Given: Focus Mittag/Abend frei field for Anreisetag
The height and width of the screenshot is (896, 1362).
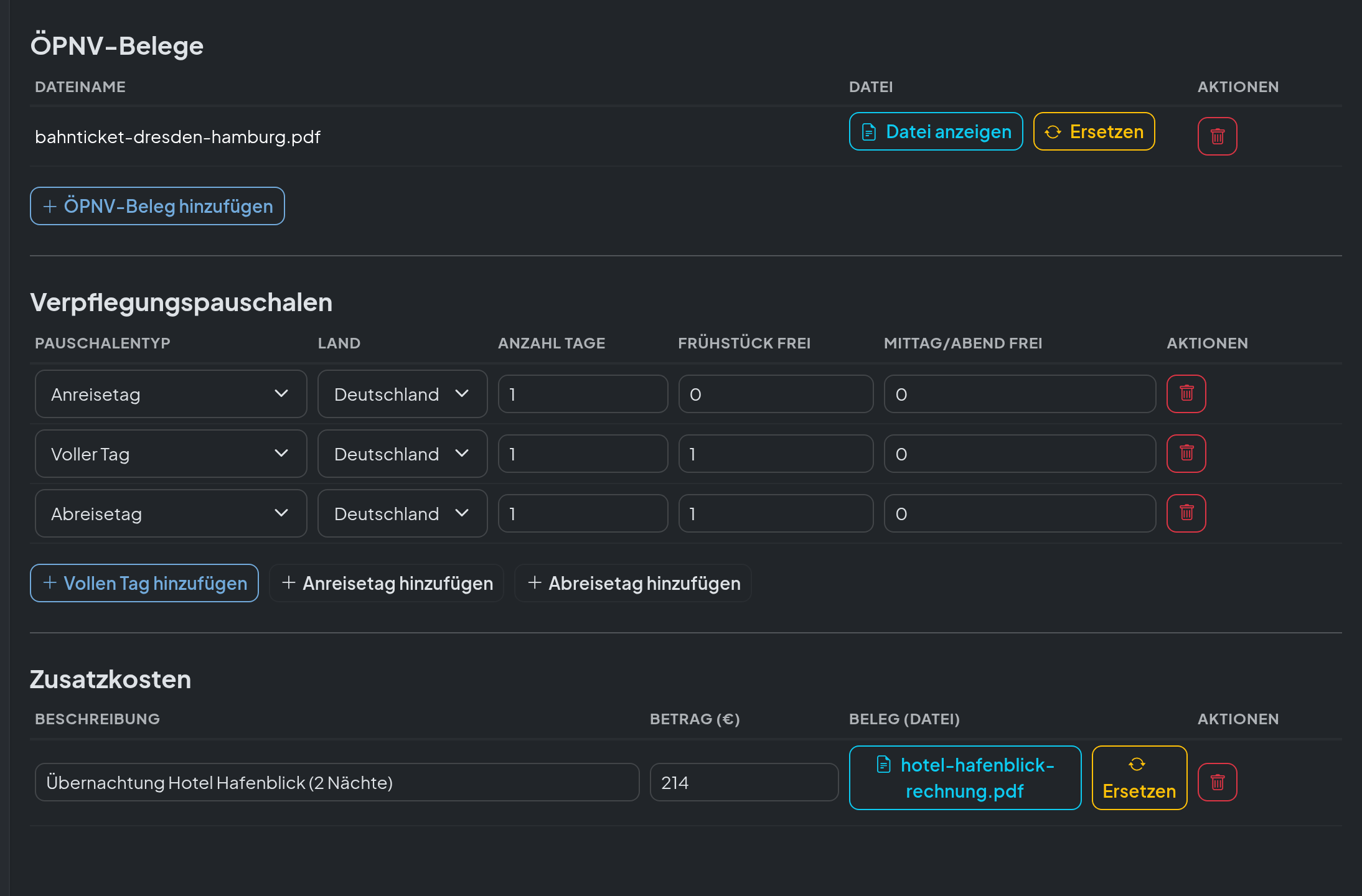Looking at the screenshot, I should click(1020, 394).
